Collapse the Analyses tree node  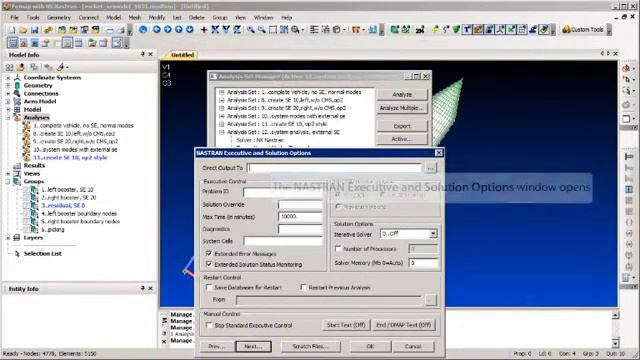click(8, 118)
